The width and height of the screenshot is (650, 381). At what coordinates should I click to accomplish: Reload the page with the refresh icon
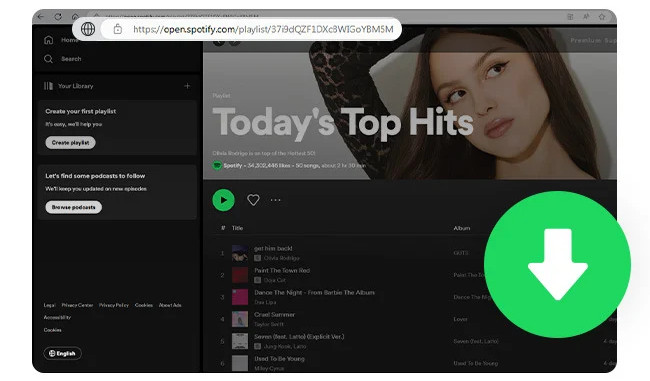[x=58, y=17]
